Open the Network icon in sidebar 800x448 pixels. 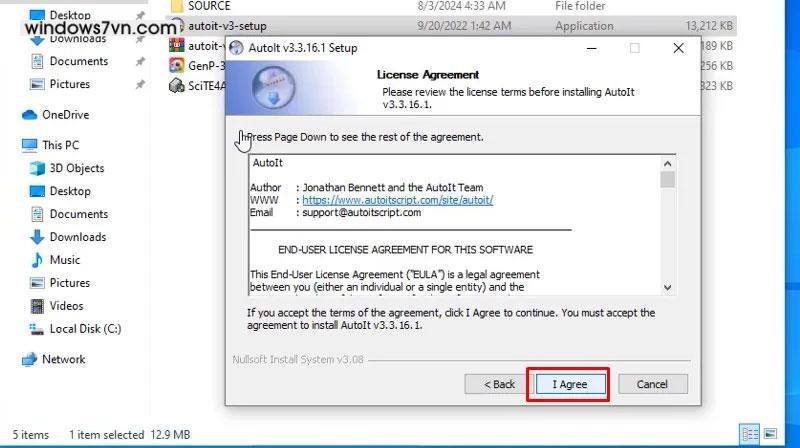(x=30, y=359)
